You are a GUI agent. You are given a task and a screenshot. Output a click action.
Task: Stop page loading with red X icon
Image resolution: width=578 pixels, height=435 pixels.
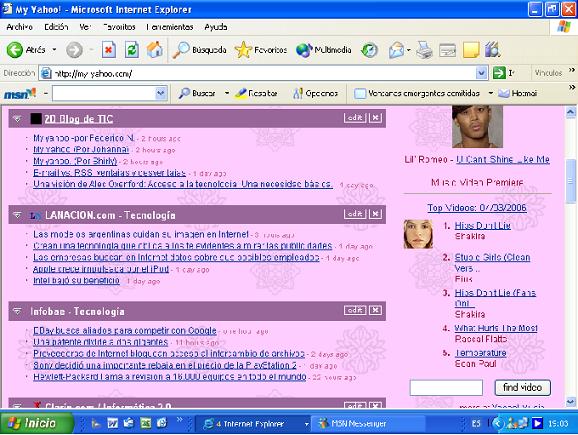[109, 50]
